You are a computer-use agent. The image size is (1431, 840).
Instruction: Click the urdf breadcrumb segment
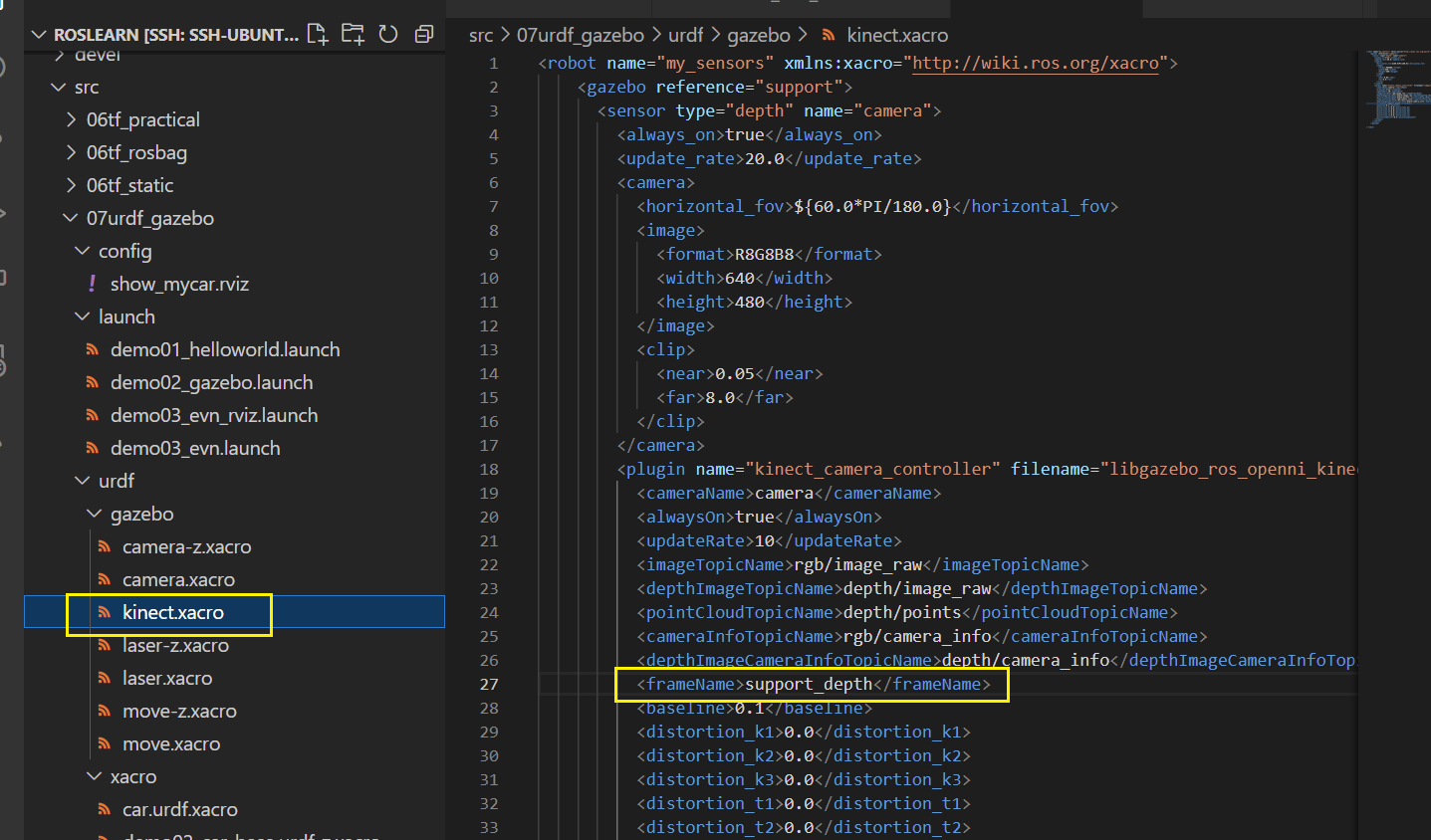[686, 35]
